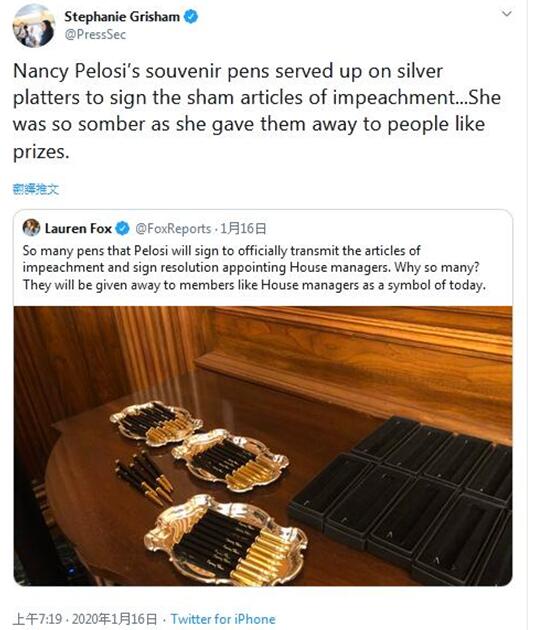This screenshot has width=533, height=630.
Task: Click the loose pens lying on table
Action: pyautogui.click(x=145, y=478)
